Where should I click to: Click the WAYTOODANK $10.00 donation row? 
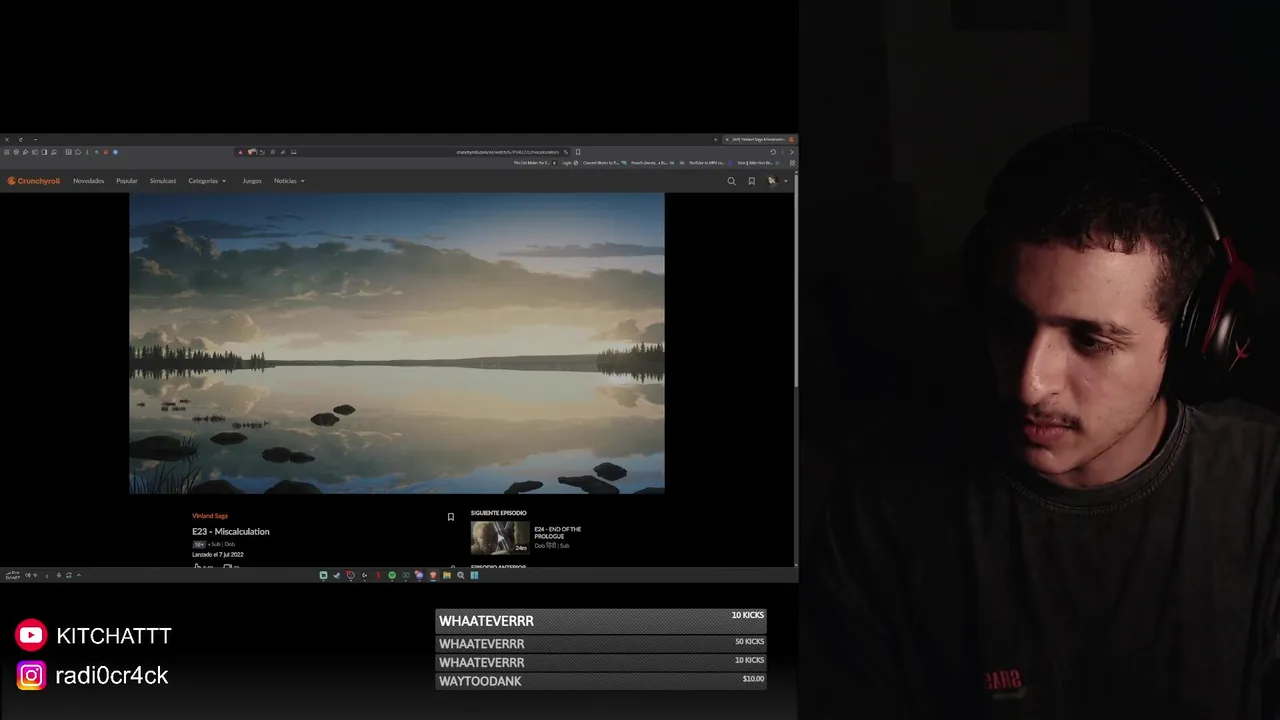click(601, 681)
